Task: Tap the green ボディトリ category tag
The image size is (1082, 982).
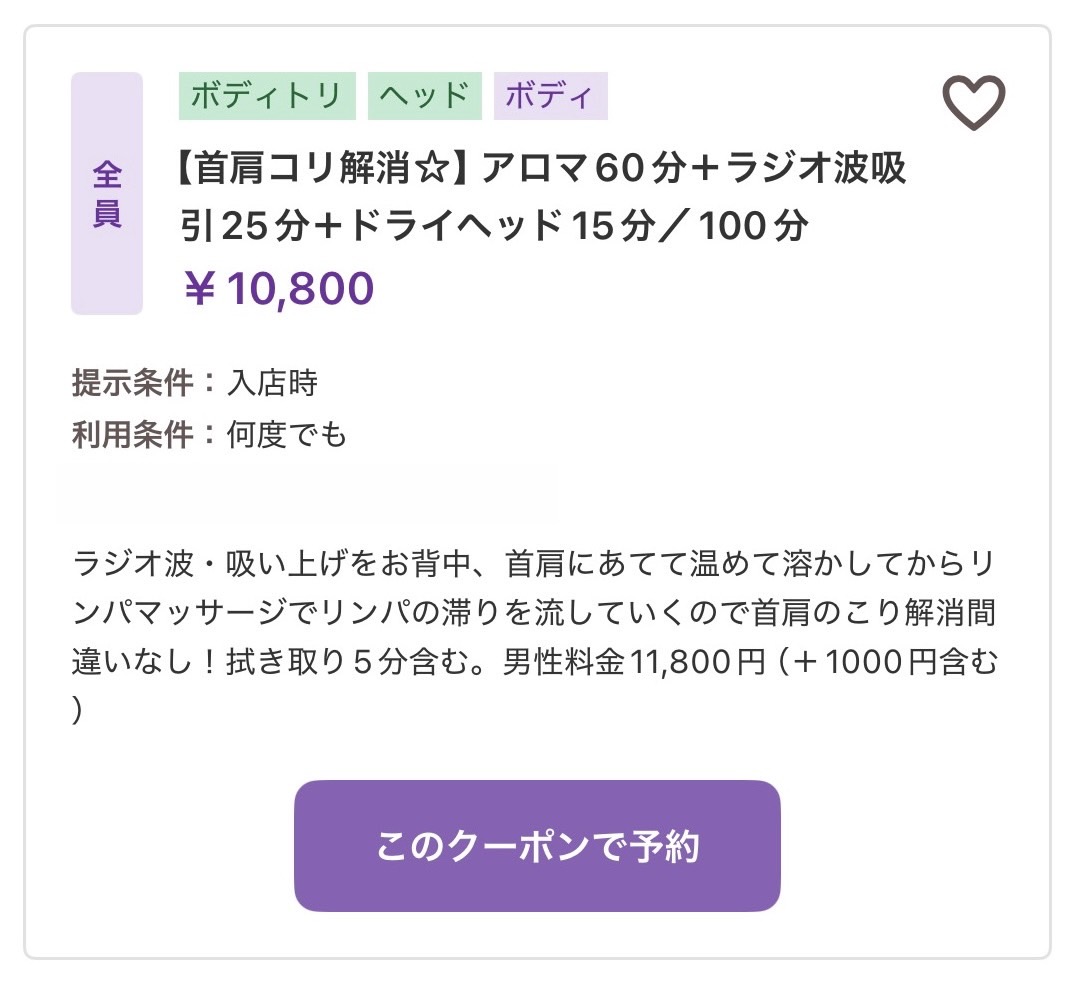Action: pos(267,96)
